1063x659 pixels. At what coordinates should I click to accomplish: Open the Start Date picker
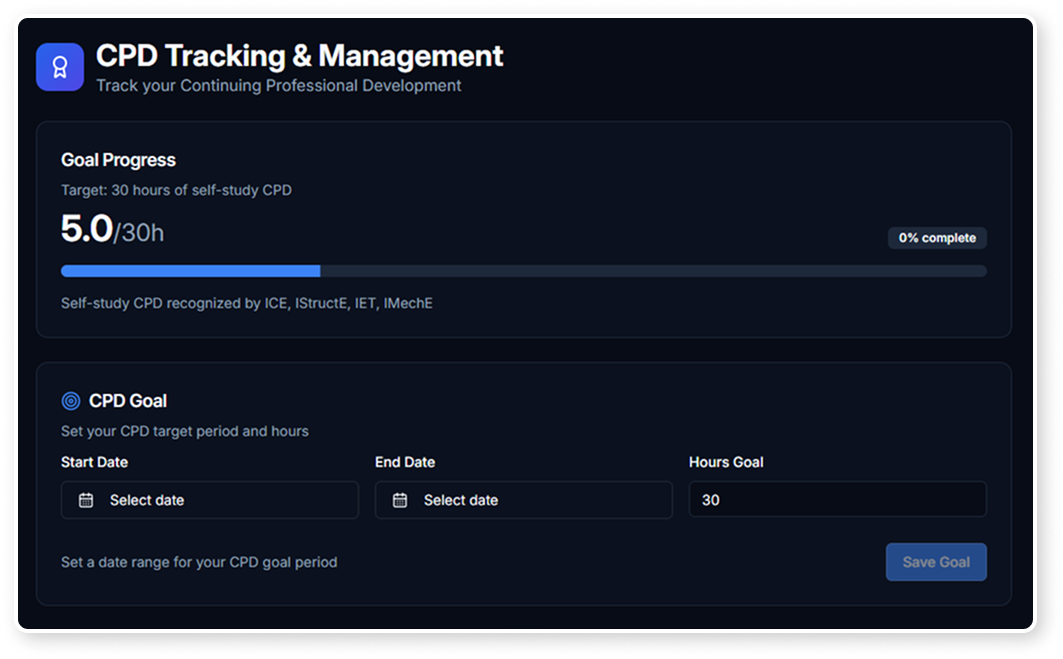(209, 500)
